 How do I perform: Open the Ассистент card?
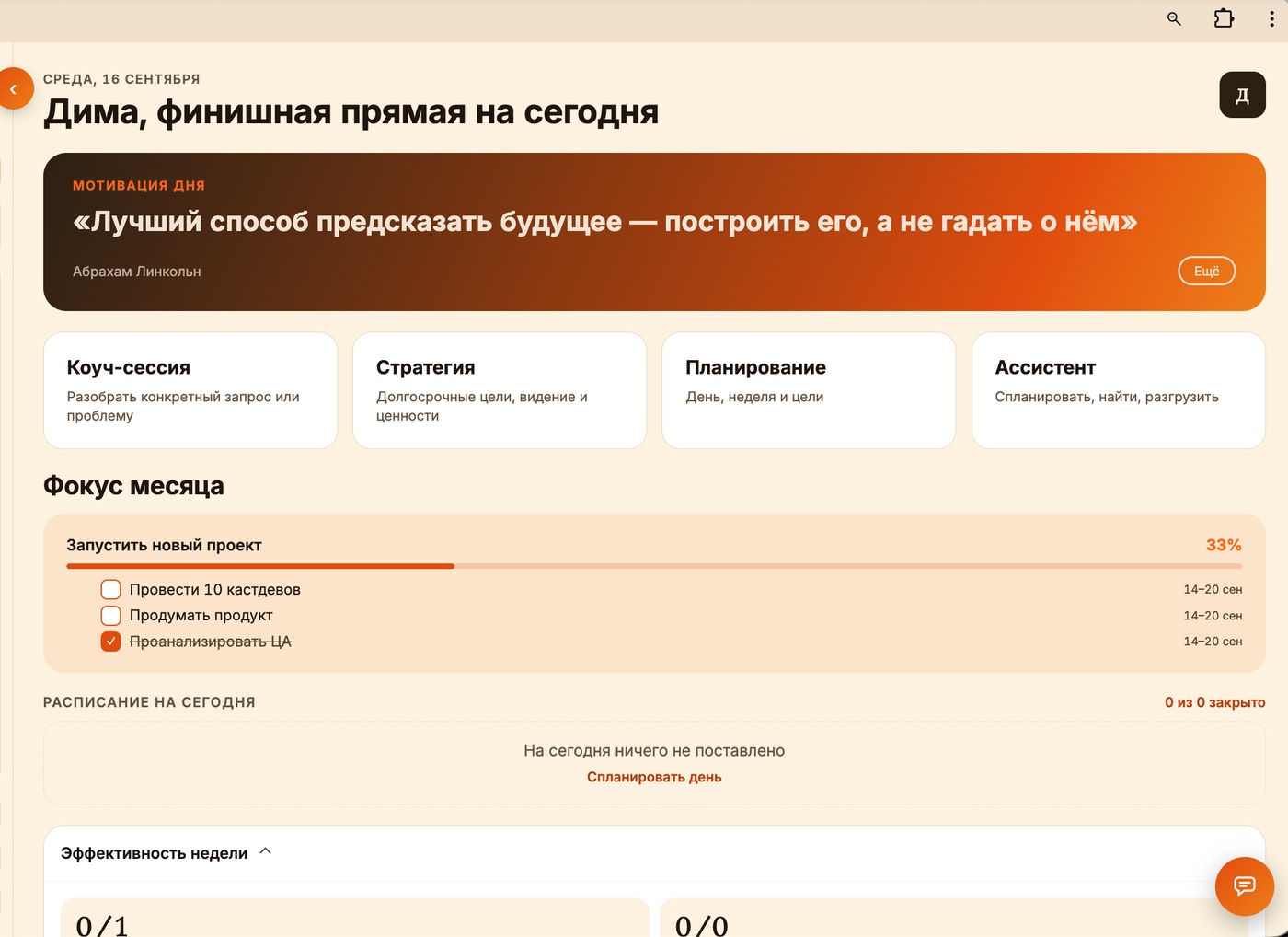pos(1119,390)
